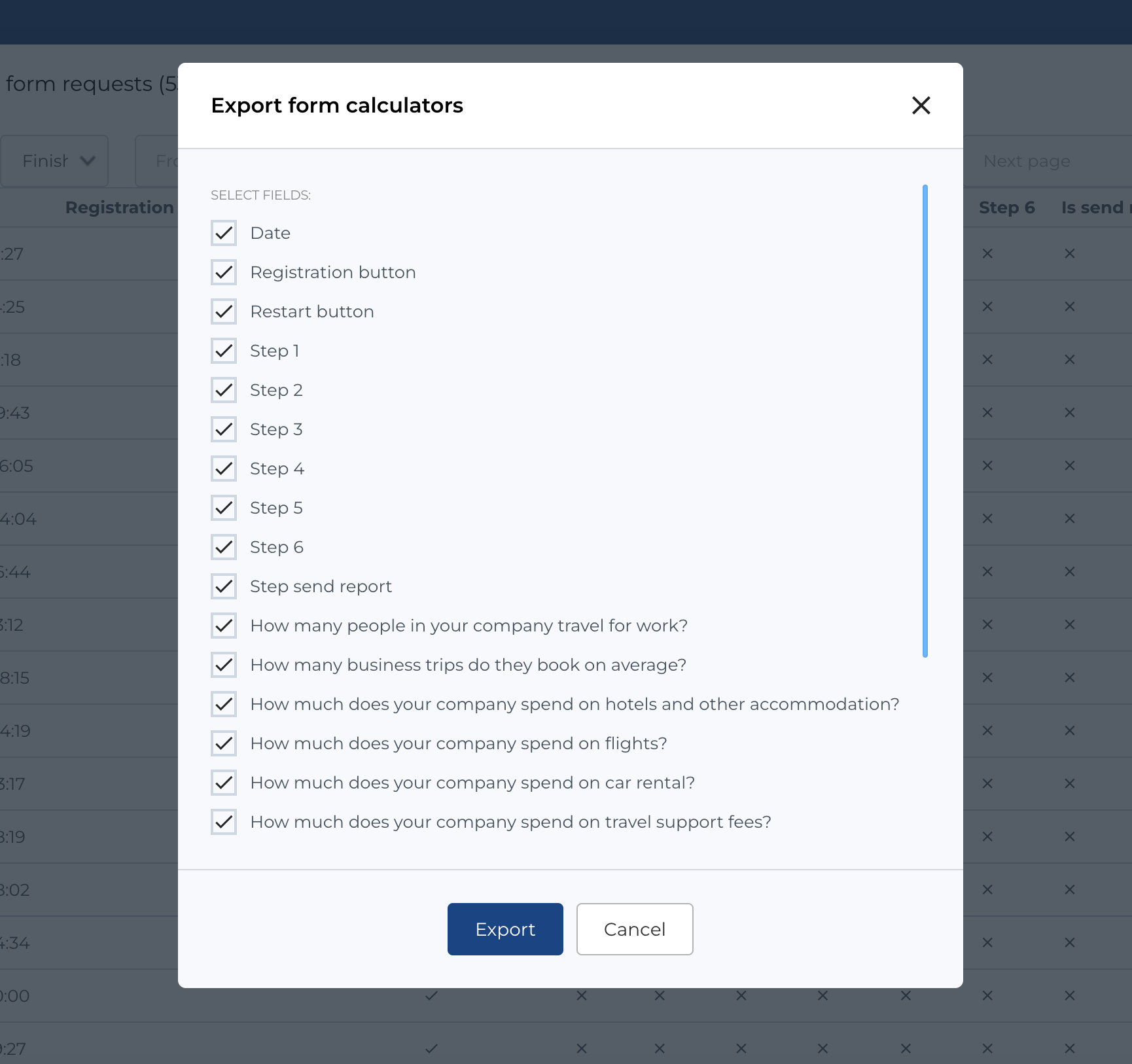This screenshot has height=1064, width=1132.
Task: Click the Export button
Action: point(504,929)
